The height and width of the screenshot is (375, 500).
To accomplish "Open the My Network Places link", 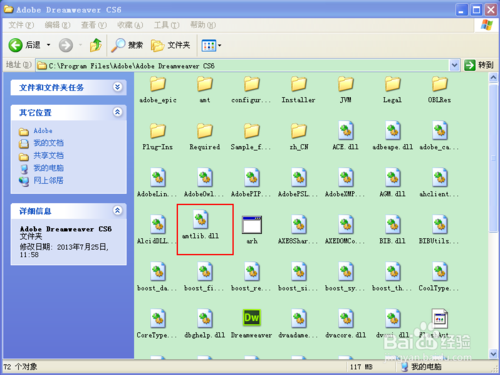I will pyautogui.click(x=48, y=181).
